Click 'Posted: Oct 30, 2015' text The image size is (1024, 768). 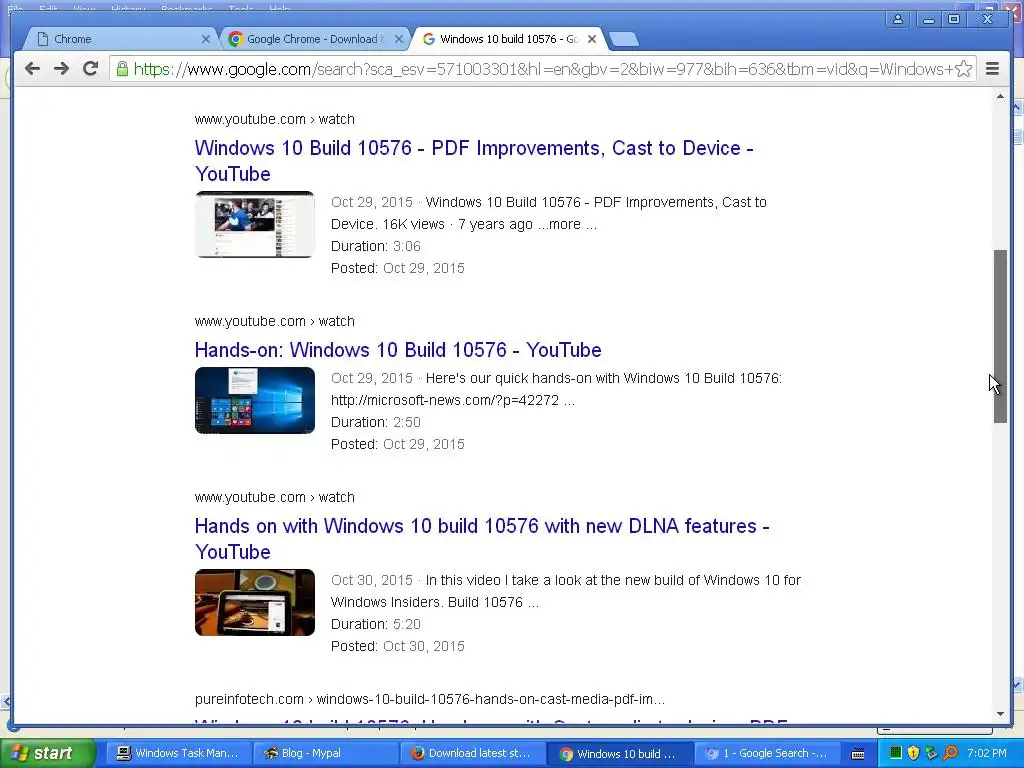pyautogui.click(x=398, y=646)
